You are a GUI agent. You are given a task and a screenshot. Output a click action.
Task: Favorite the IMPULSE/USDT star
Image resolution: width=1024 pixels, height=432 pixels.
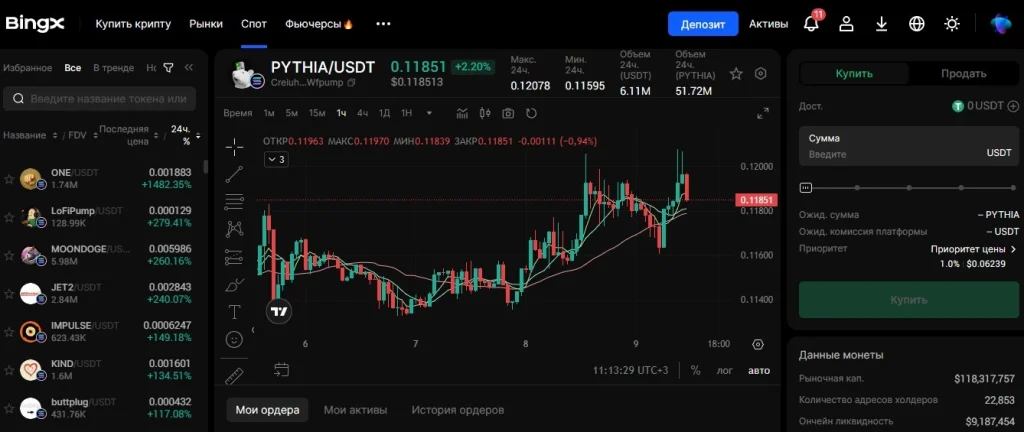point(9,332)
